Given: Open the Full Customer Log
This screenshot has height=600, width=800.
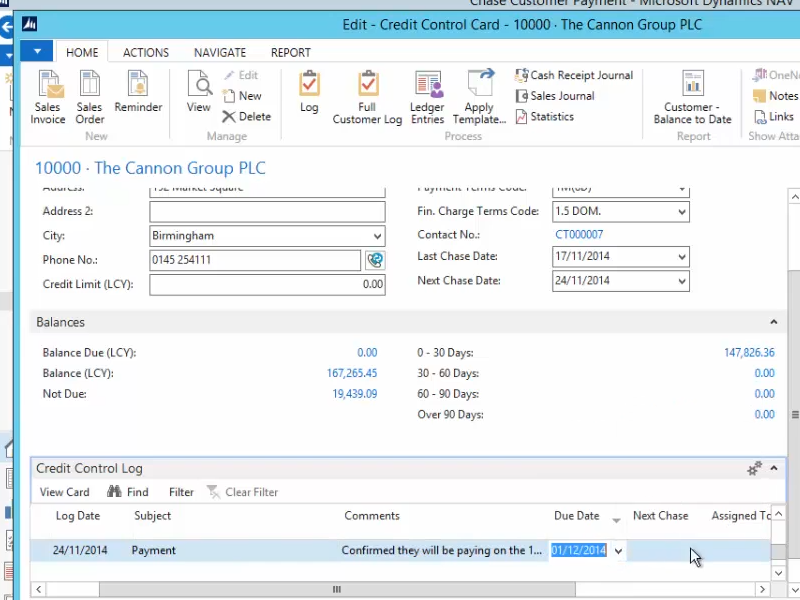Looking at the screenshot, I should tap(367, 97).
